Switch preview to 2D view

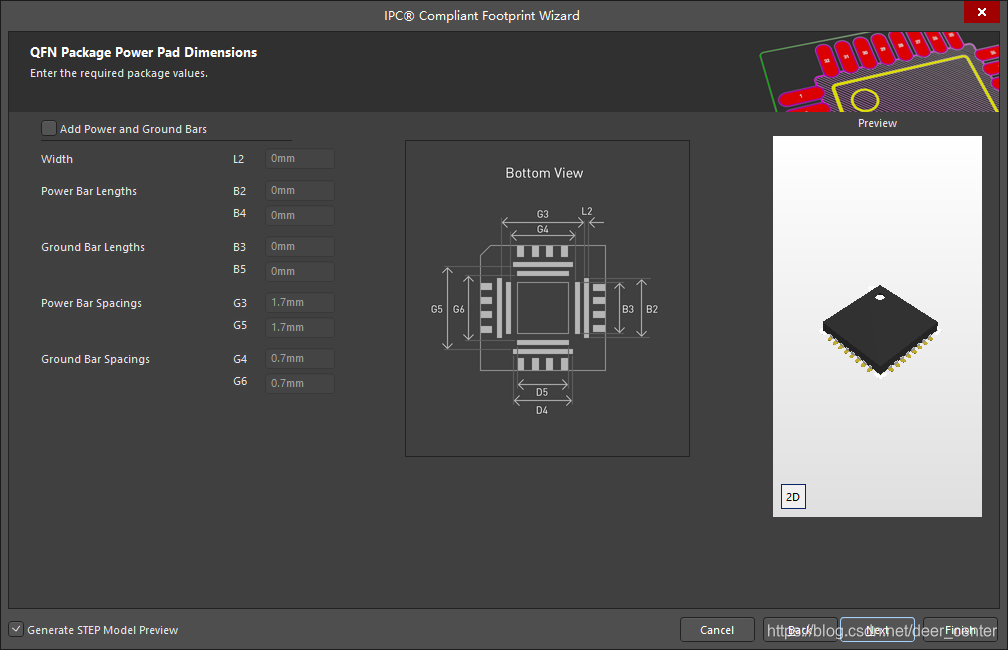click(x=792, y=497)
